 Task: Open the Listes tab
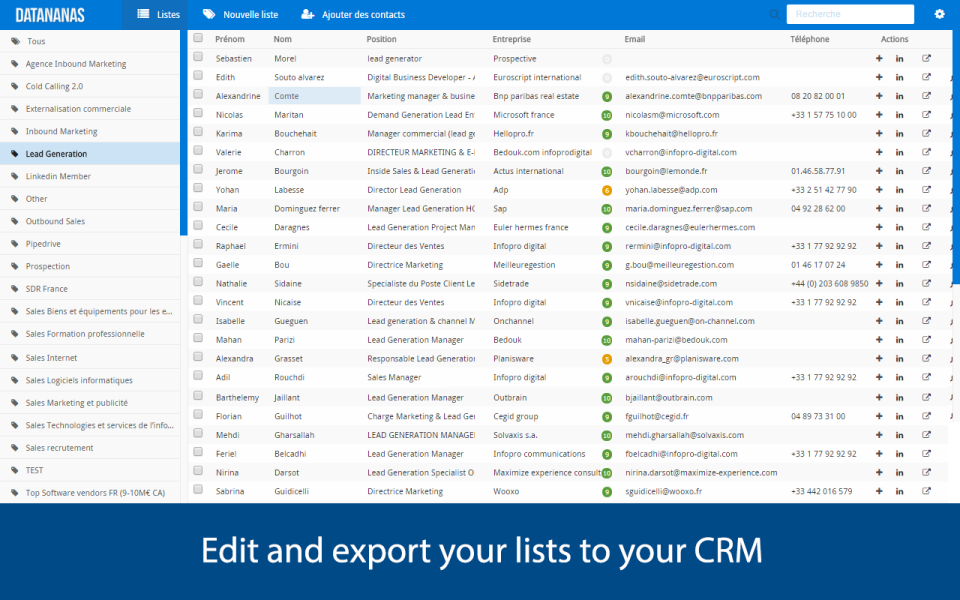pyautogui.click(x=159, y=14)
